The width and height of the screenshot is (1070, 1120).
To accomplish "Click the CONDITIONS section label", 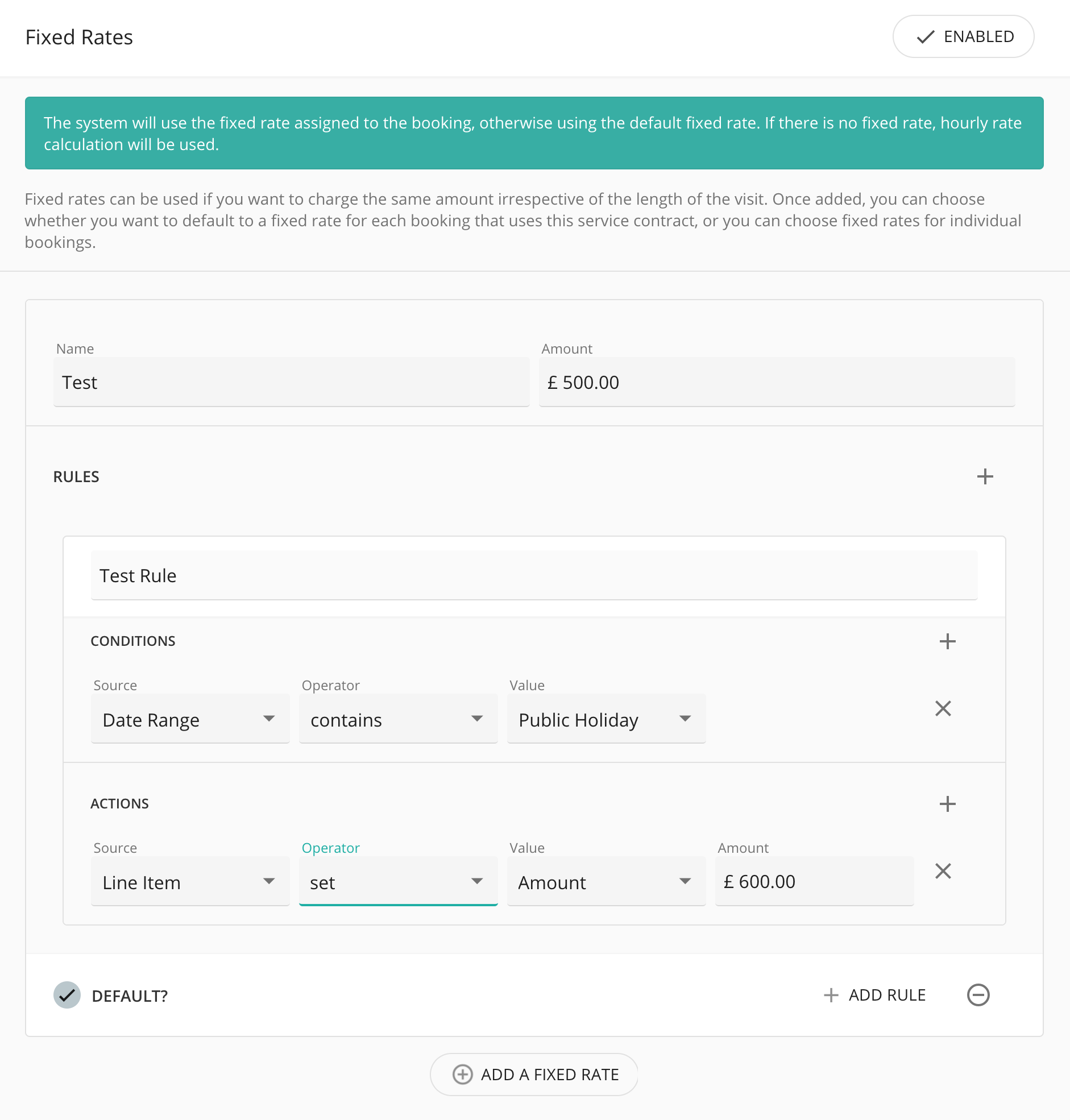I will coord(133,641).
